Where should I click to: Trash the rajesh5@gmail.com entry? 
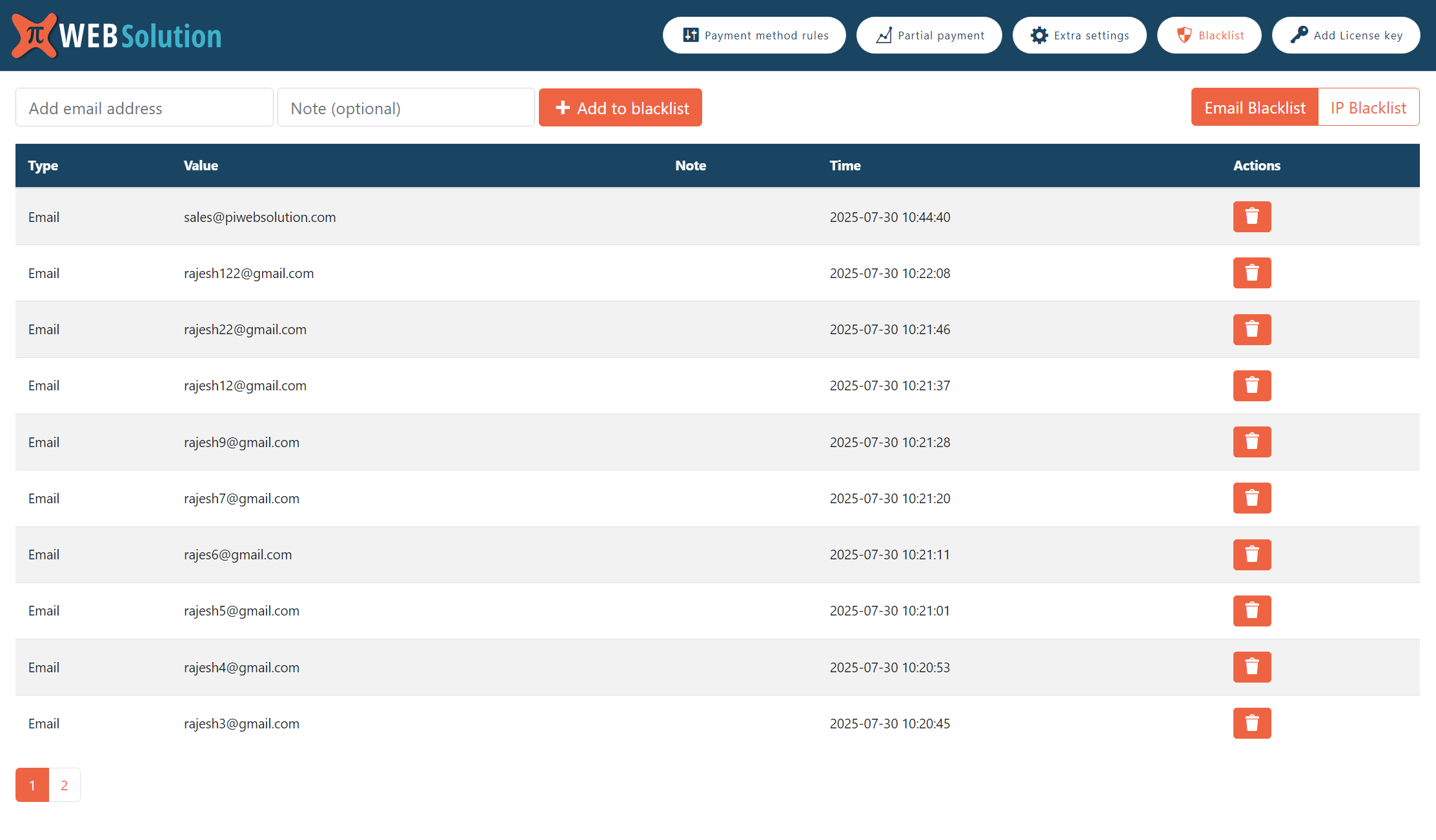(1251, 611)
